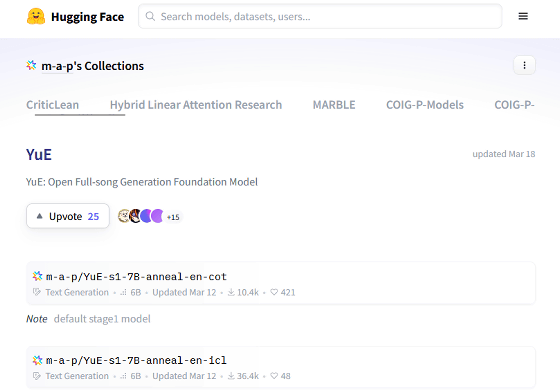Click the heart icon showing 421 likes
This screenshot has height=391, width=560.
[x=274, y=292]
